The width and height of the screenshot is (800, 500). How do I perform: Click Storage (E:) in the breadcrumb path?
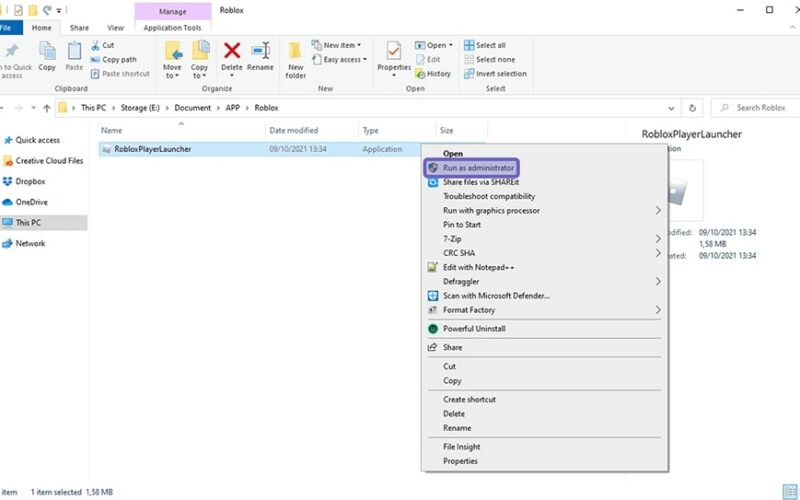point(140,108)
